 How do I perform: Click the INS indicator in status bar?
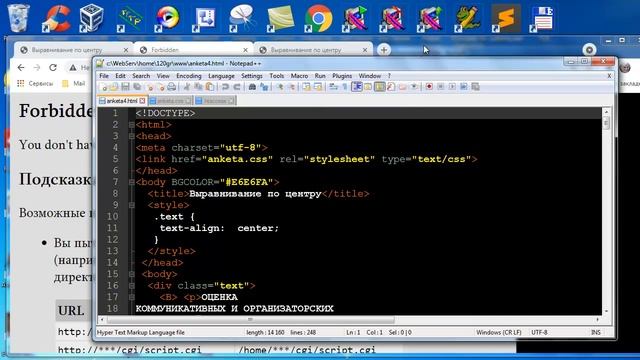596,333
